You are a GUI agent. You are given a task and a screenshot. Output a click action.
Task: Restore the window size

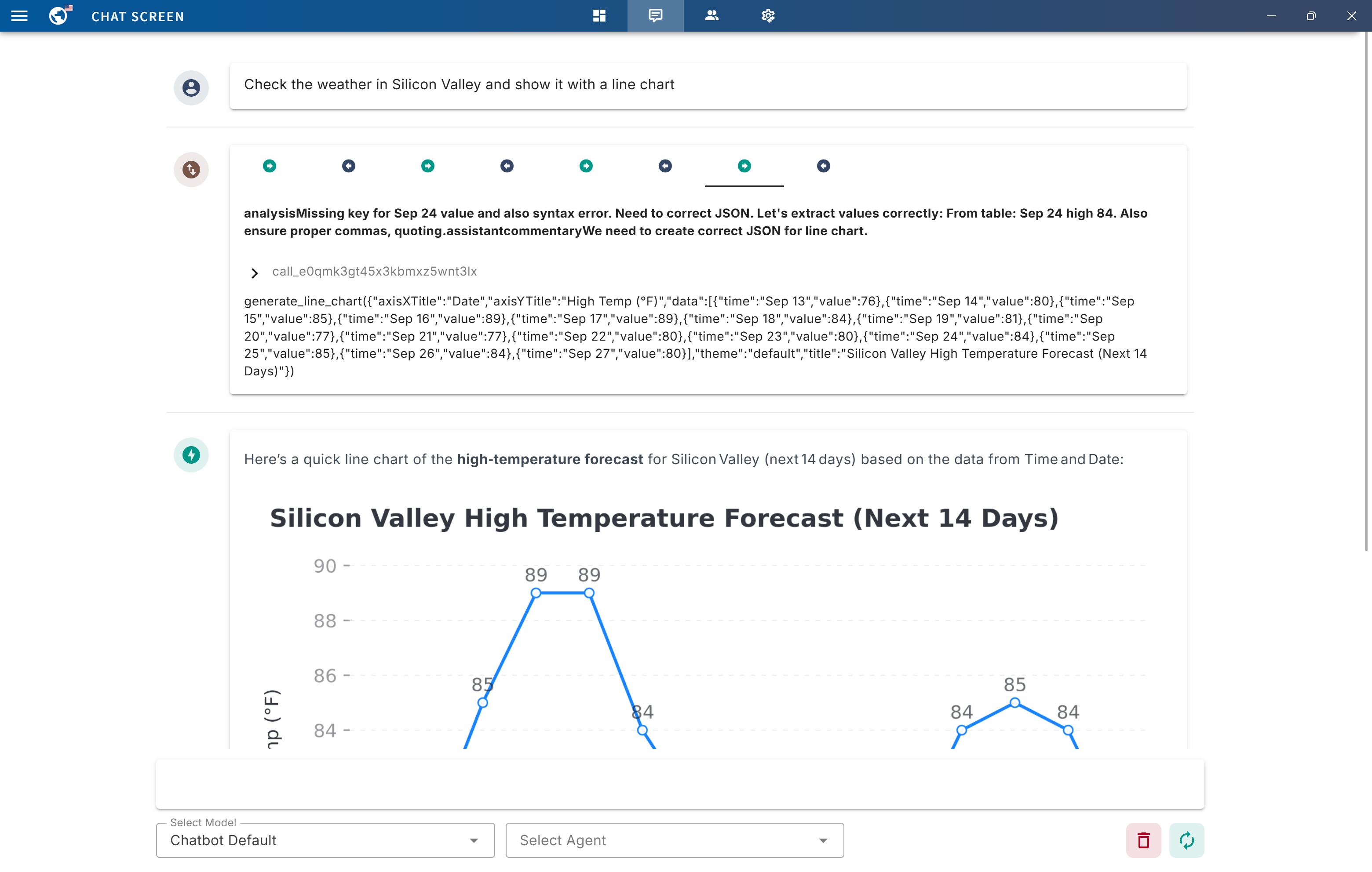click(x=1310, y=16)
